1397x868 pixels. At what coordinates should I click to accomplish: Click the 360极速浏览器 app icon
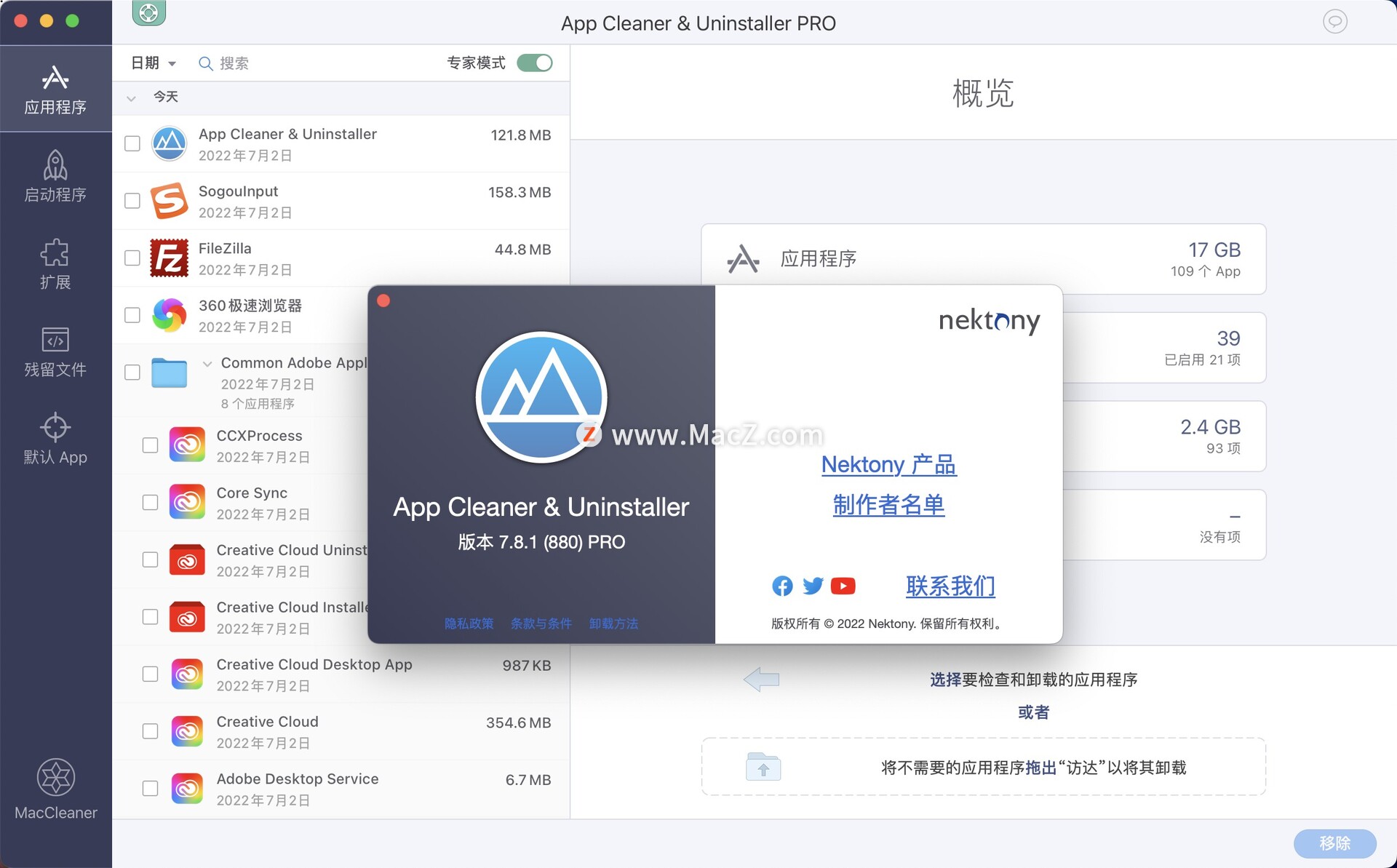click(x=170, y=315)
